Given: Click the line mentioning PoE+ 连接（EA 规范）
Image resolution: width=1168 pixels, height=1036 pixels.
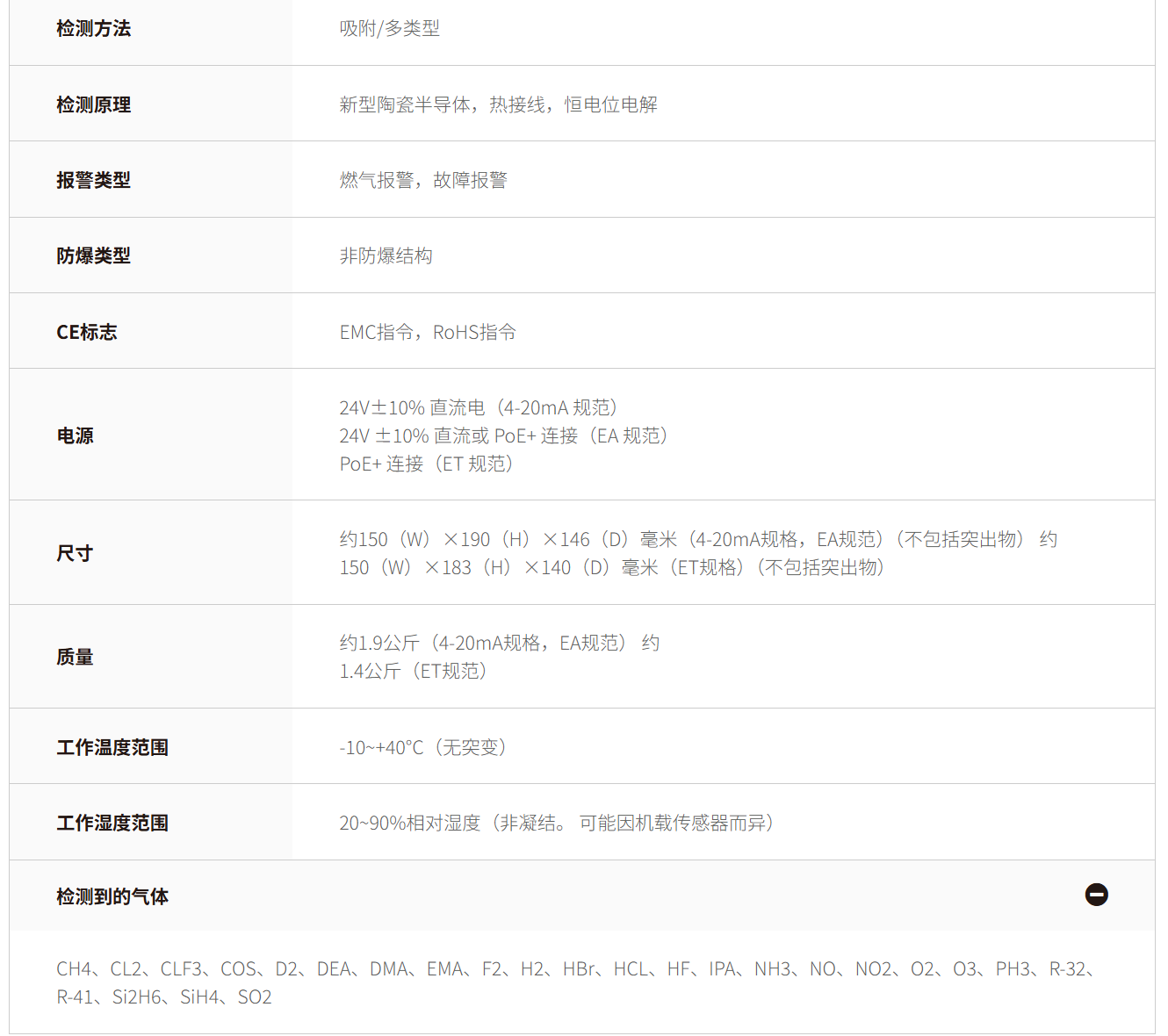Looking at the screenshot, I should tap(505, 435).
